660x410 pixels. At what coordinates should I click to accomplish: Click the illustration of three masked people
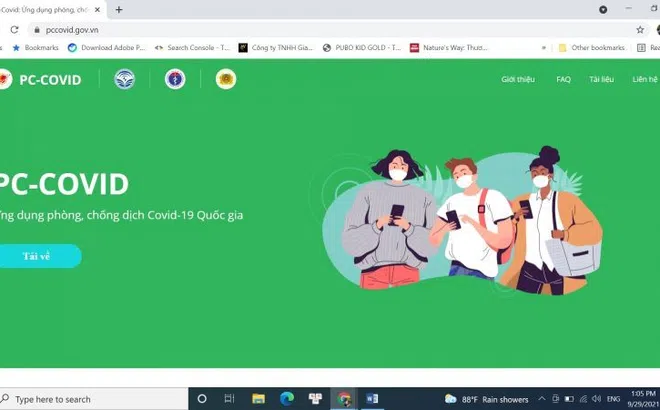click(x=462, y=220)
